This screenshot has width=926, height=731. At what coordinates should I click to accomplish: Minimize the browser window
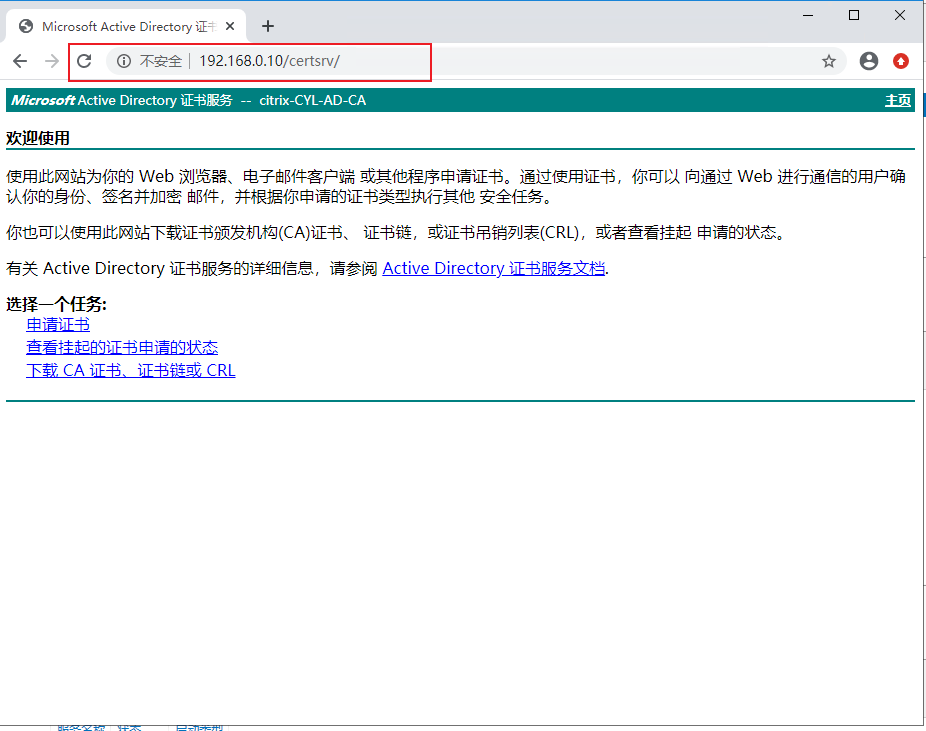click(x=807, y=15)
